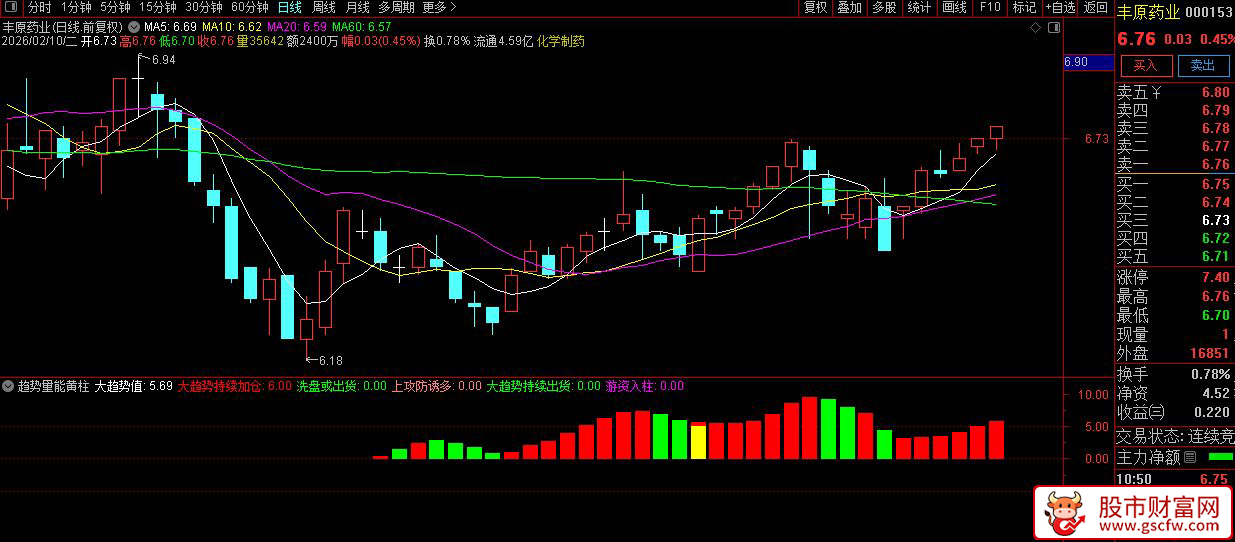Open the 复权 adjustment menu
The image size is (1235, 542).
(816, 7)
